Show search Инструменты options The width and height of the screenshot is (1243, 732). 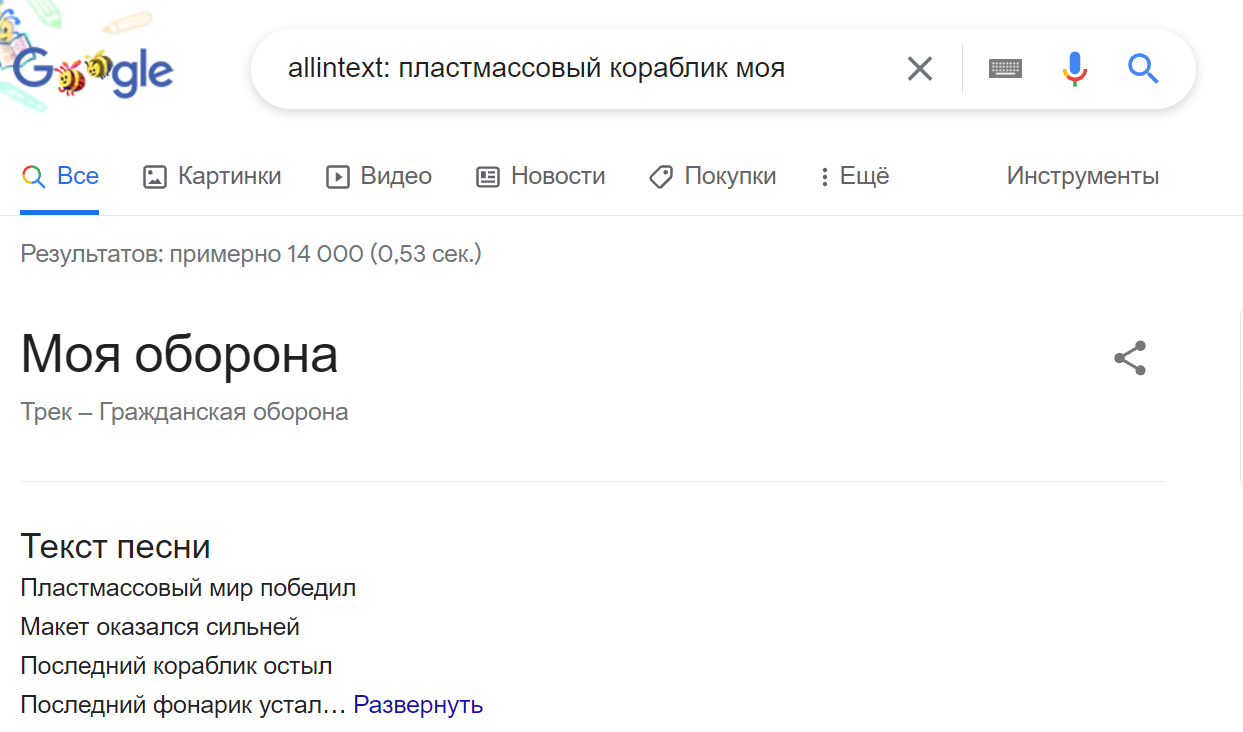(1083, 177)
